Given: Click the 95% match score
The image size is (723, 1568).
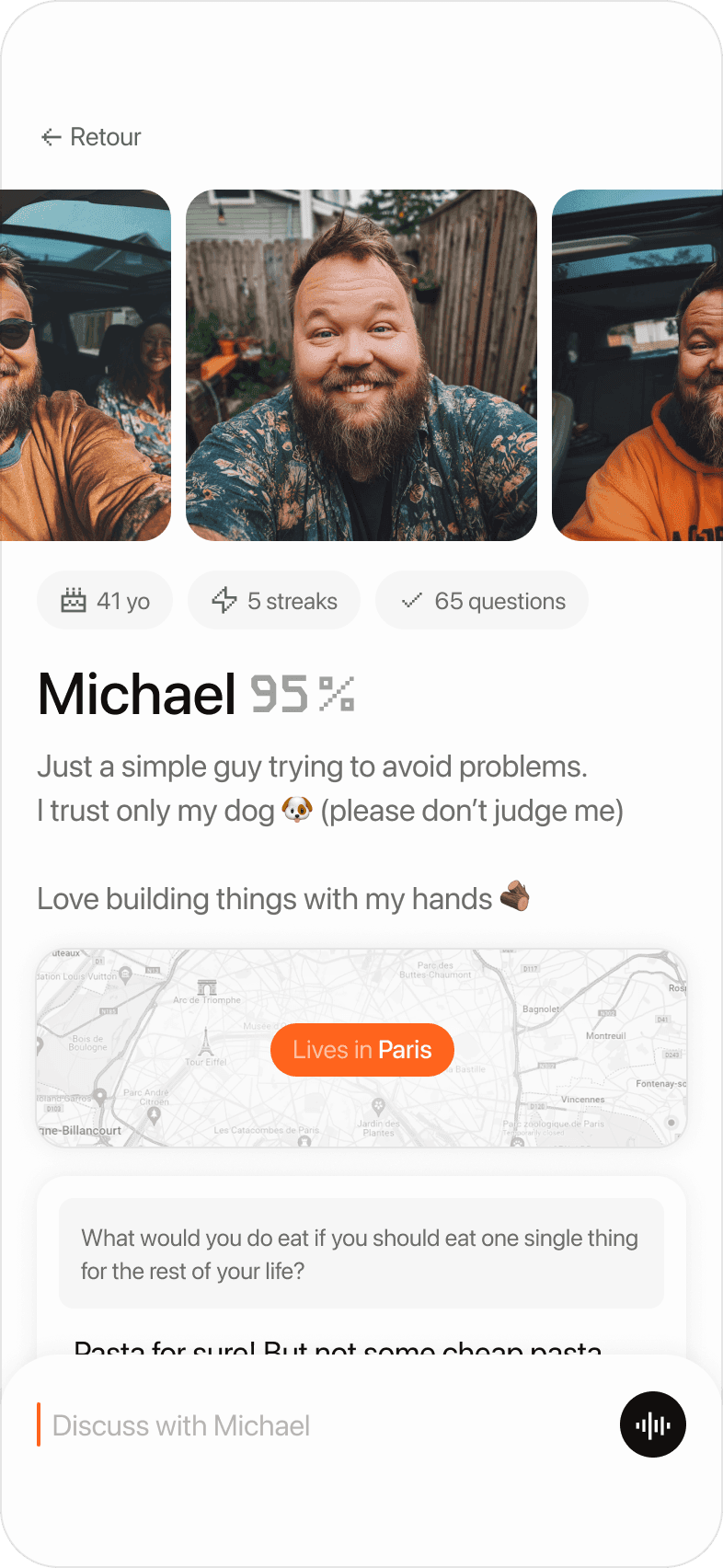Looking at the screenshot, I should tap(303, 694).
